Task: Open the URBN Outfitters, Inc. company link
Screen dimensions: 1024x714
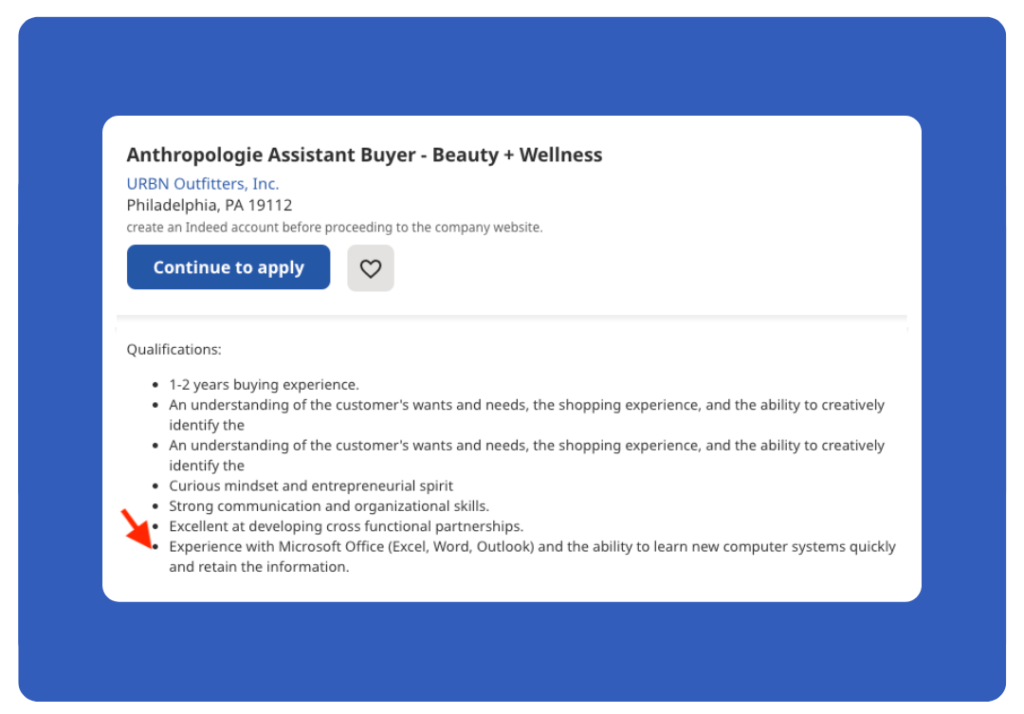Action: [x=202, y=184]
